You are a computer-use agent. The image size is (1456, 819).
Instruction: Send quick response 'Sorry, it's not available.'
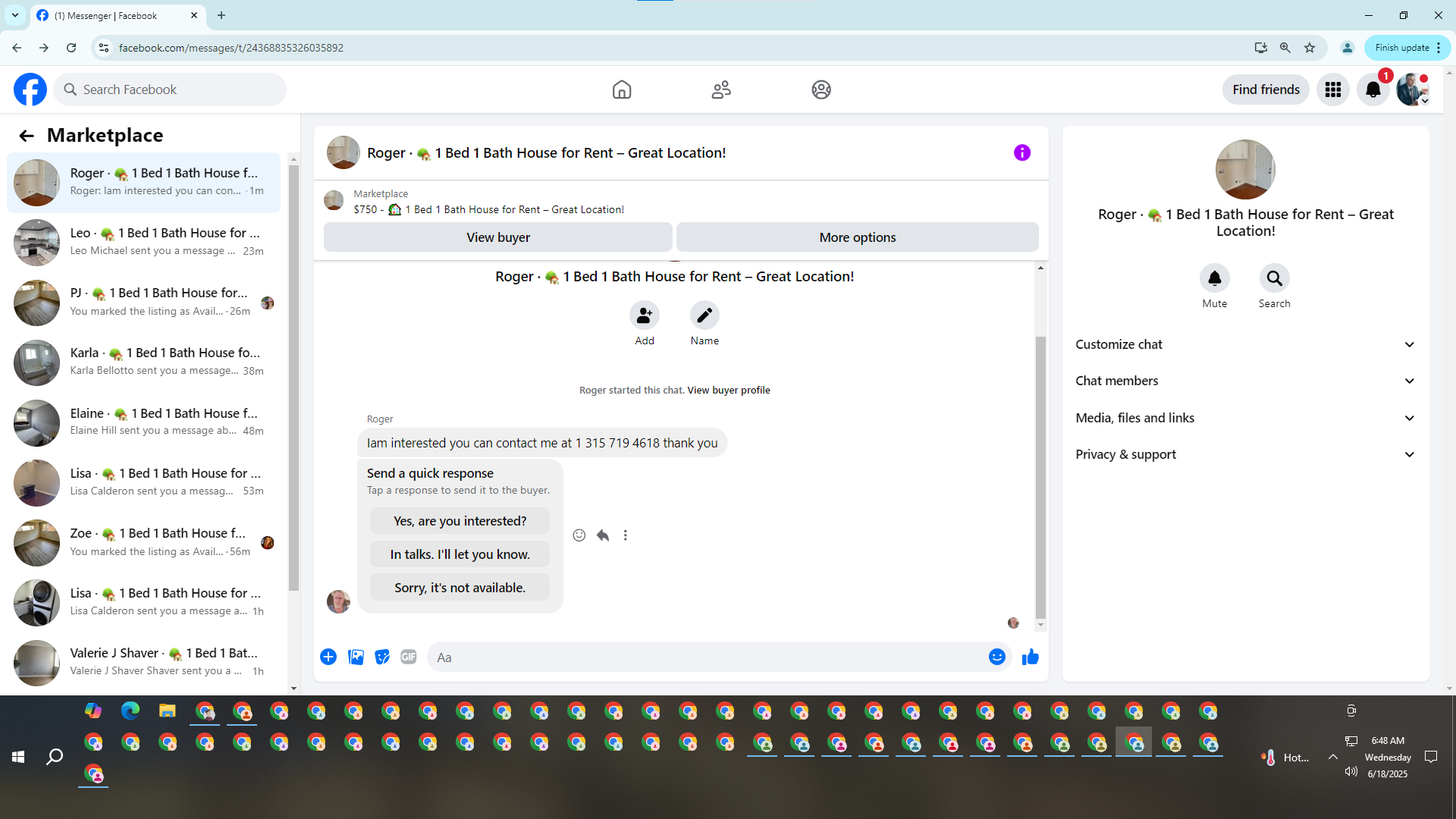pyautogui.click(x=460, y=588)
